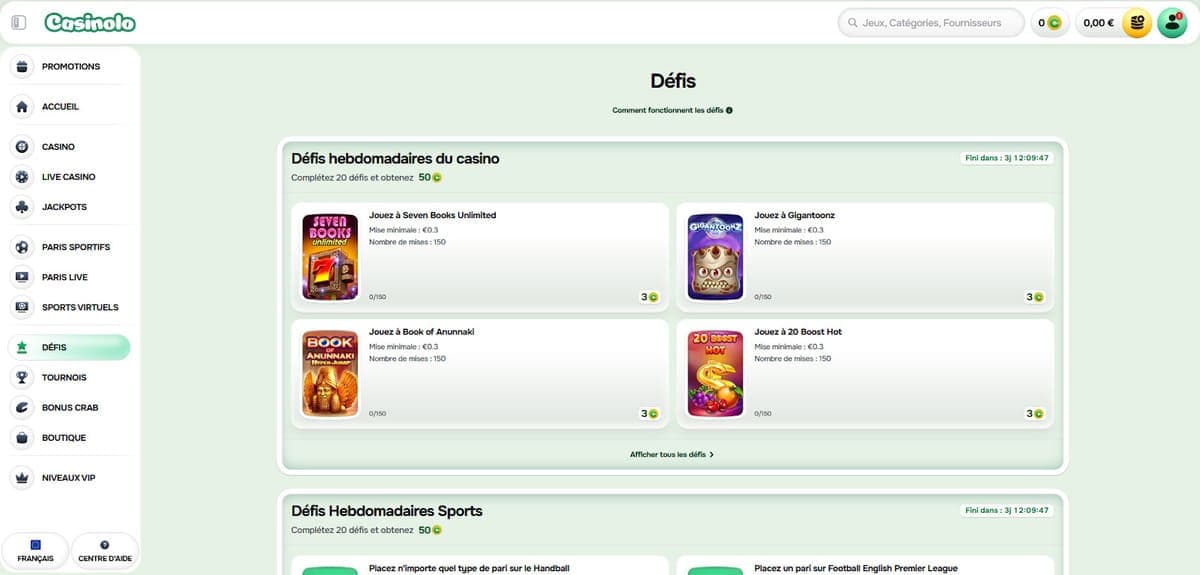The height and width of the screenshot is (575, 1200).
Task: Open Sports Virtuels icon
Action: pyautogui.click(x=22, y=307)
